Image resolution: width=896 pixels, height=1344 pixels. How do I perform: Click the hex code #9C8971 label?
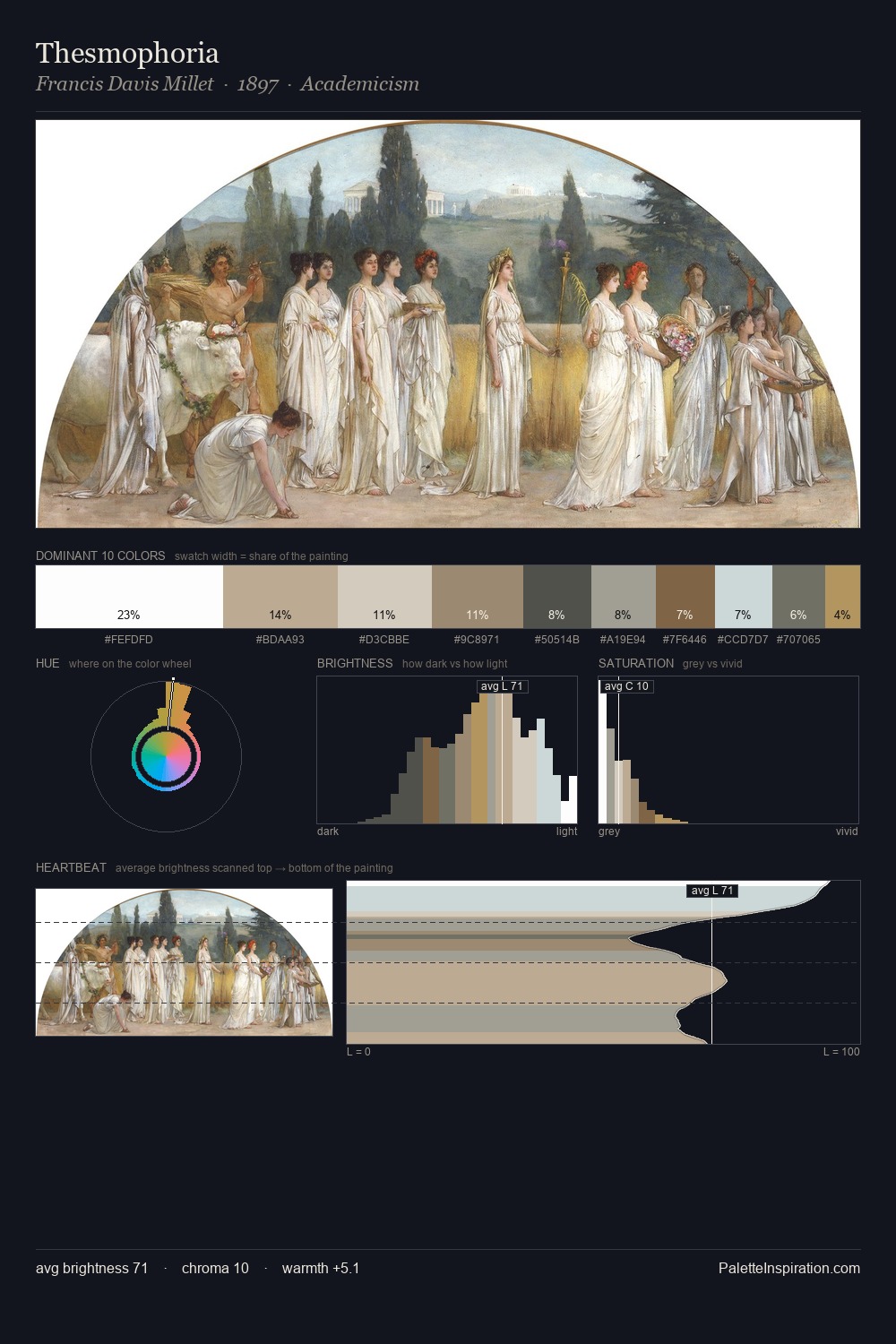point(477,640)
